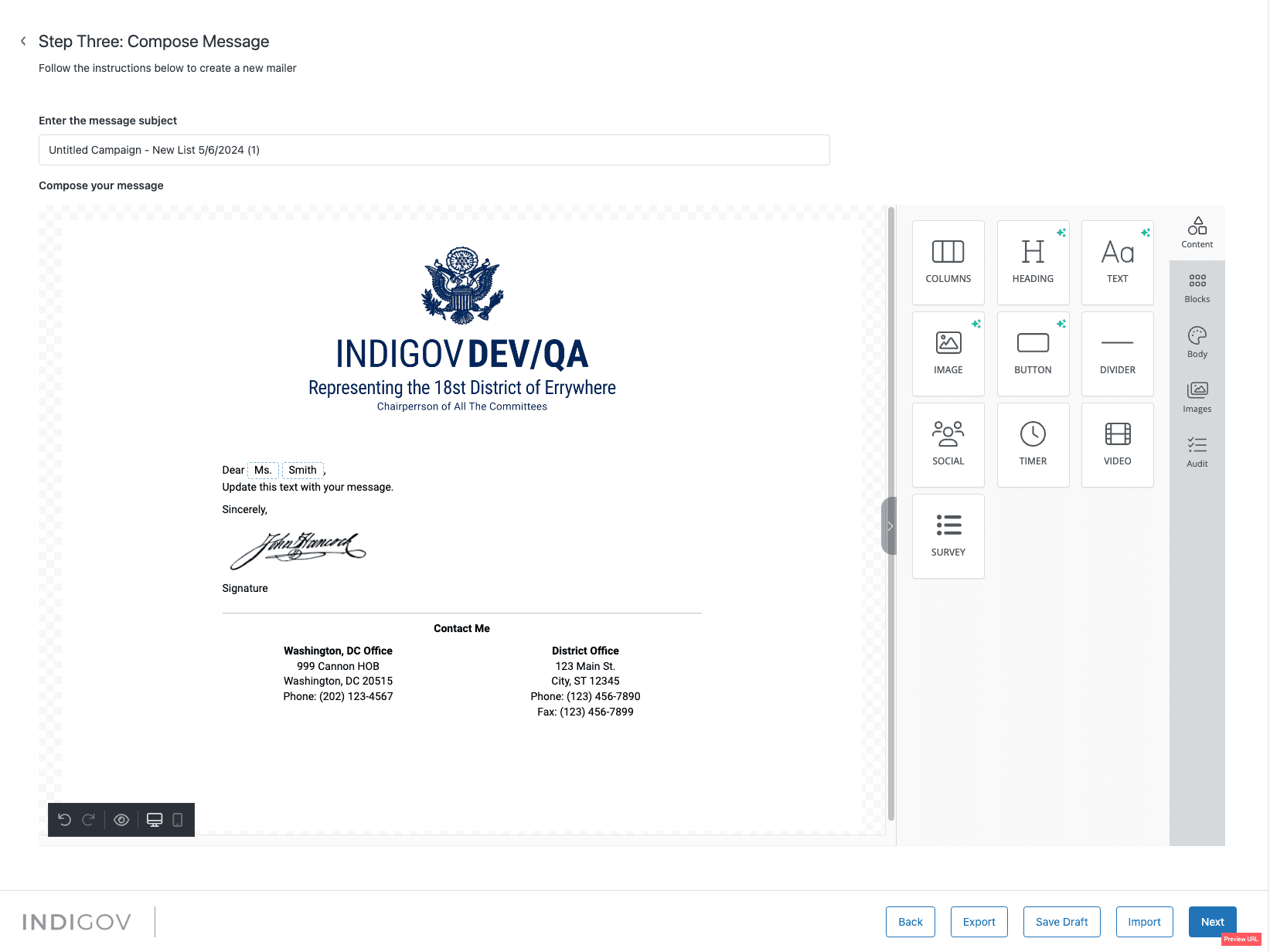Click the Back button
Image resolution: width=1270 pixels, height=952 pixels.
click(911, 922)
